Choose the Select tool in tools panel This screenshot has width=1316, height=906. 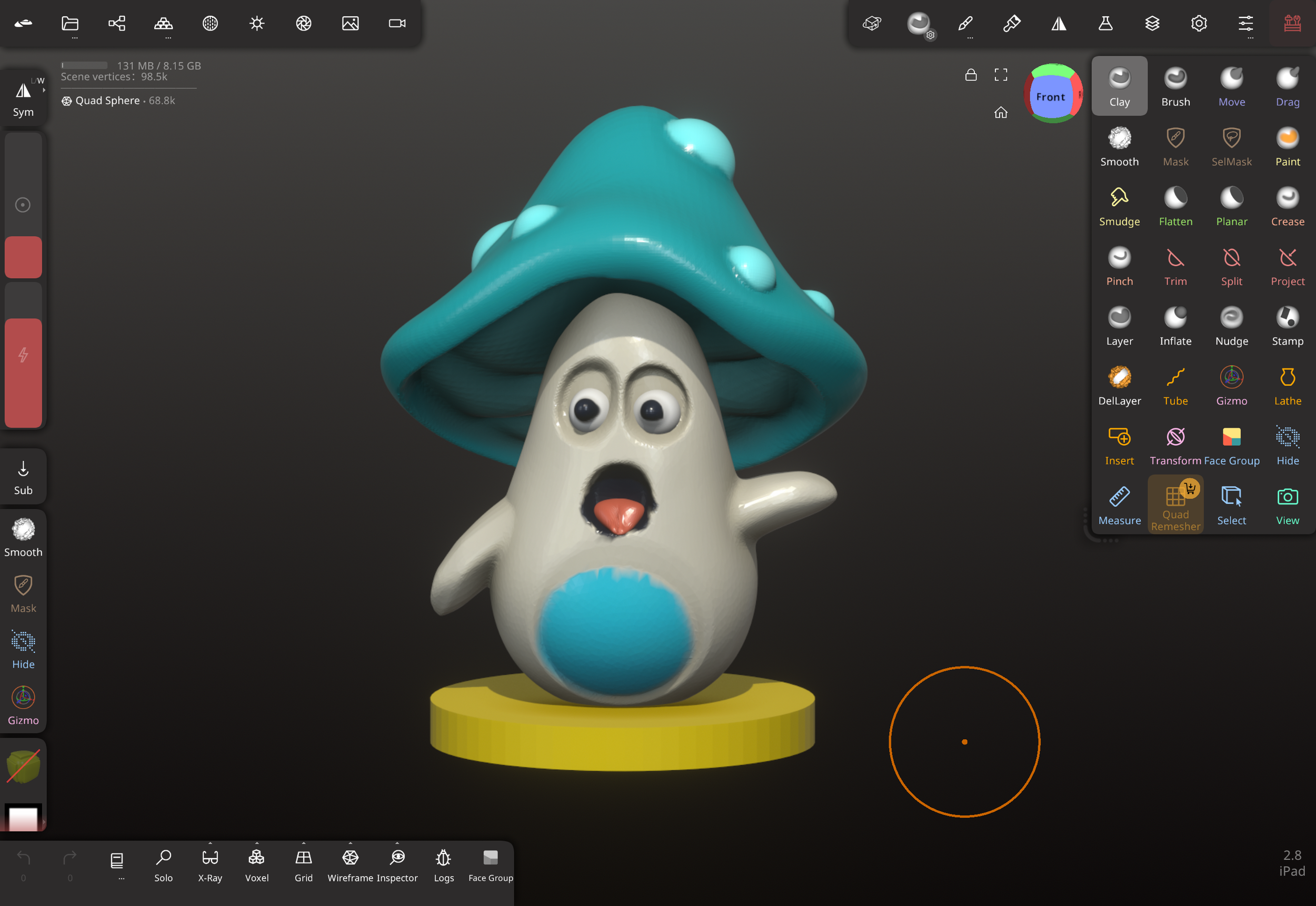coord(1231,505)
